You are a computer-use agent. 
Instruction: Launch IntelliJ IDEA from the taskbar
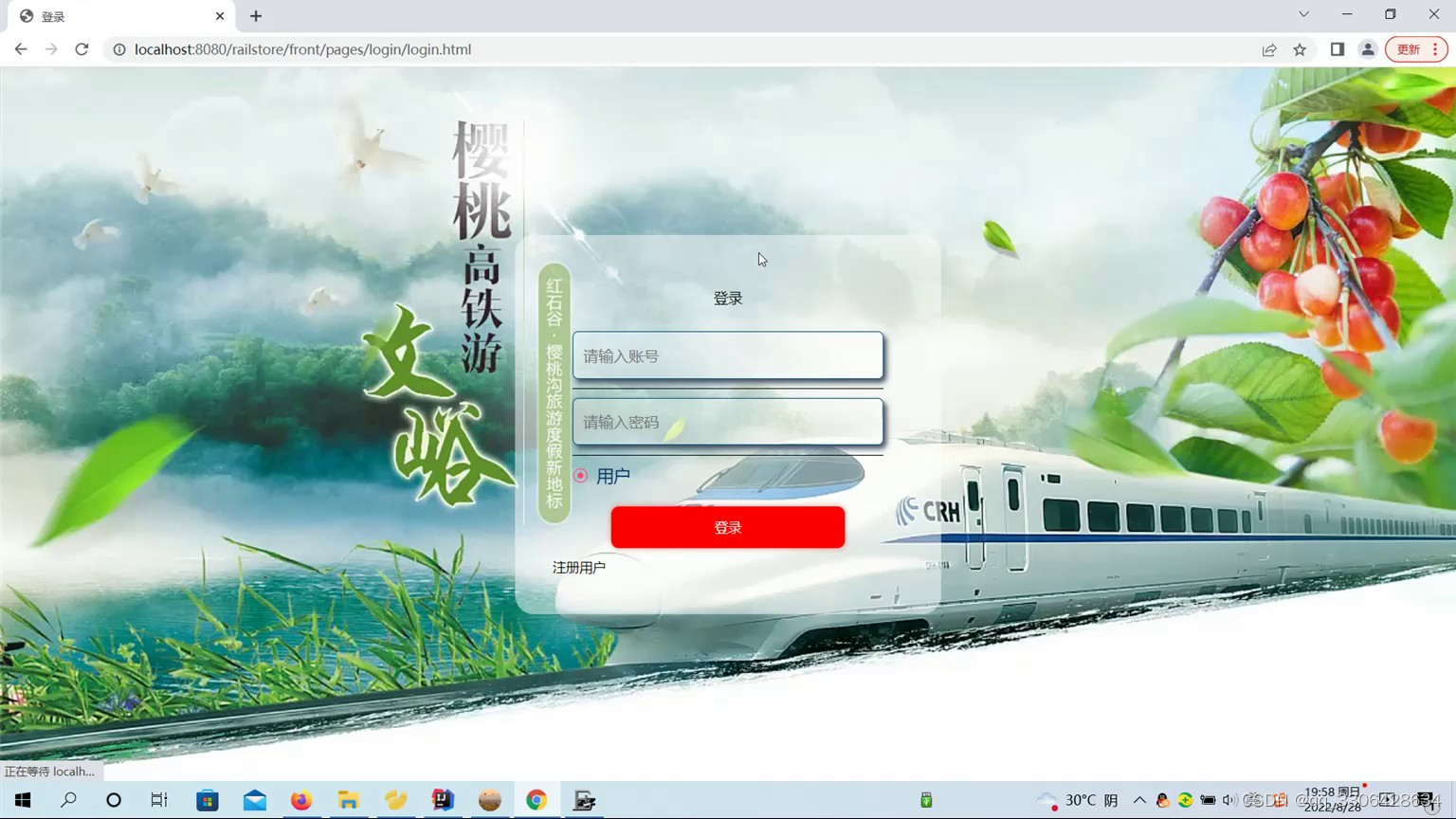[443, 801]
